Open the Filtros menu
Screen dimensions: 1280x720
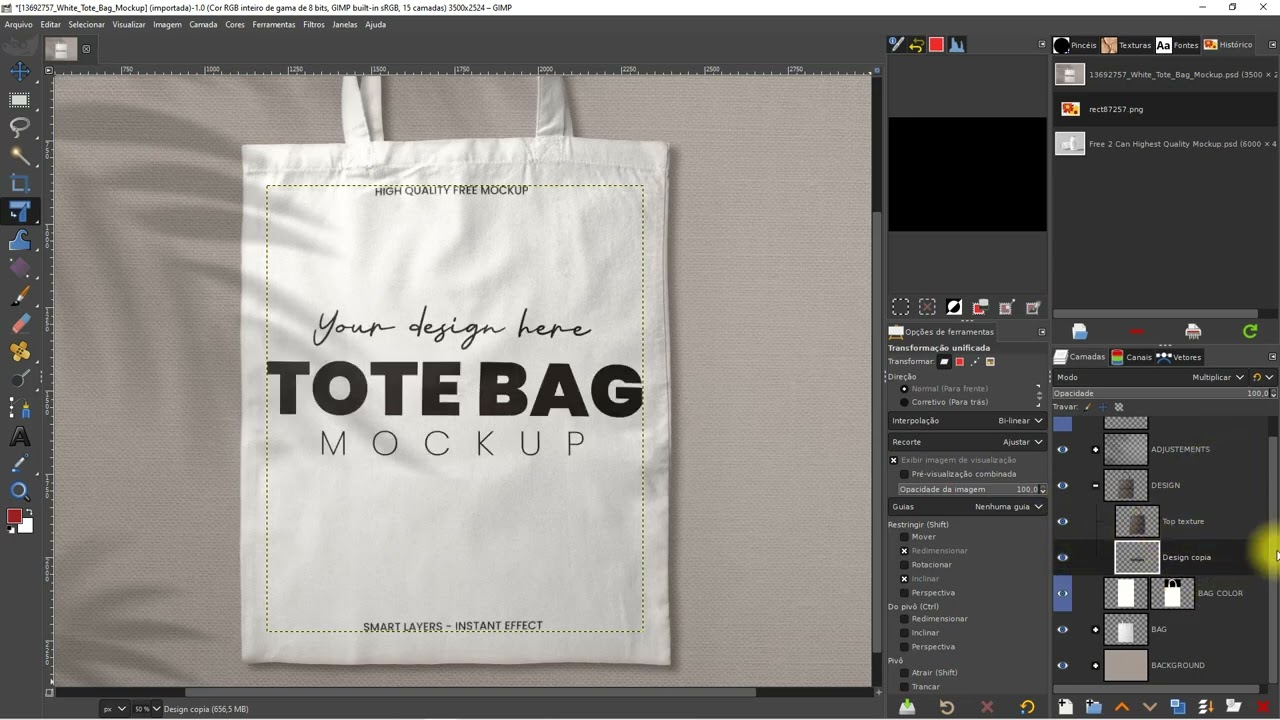coord(314,24)
